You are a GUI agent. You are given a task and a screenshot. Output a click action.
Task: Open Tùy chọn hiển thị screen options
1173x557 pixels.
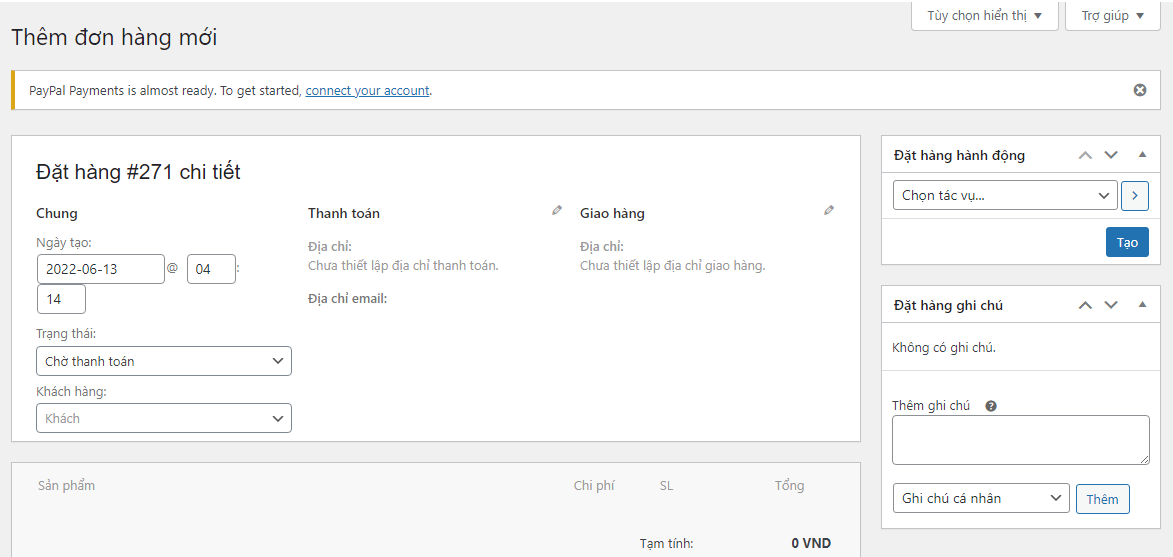[x=984, y=16]
